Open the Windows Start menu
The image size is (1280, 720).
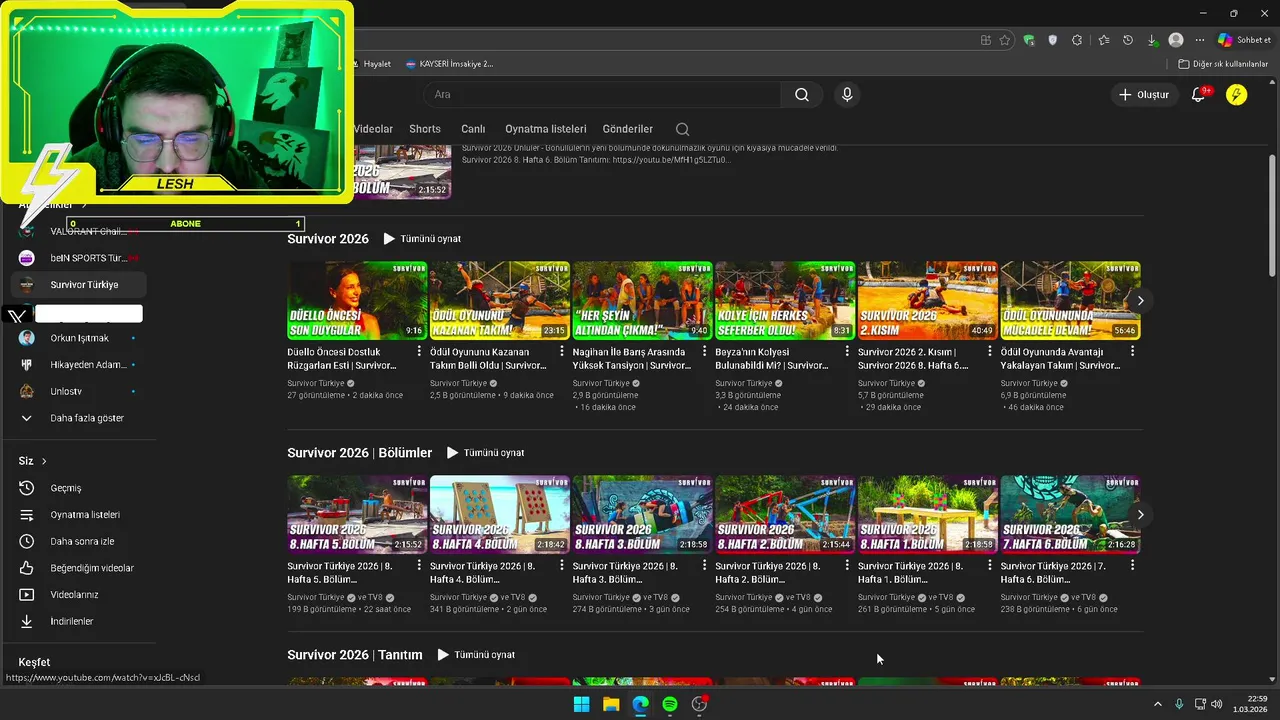click(581, 704)
